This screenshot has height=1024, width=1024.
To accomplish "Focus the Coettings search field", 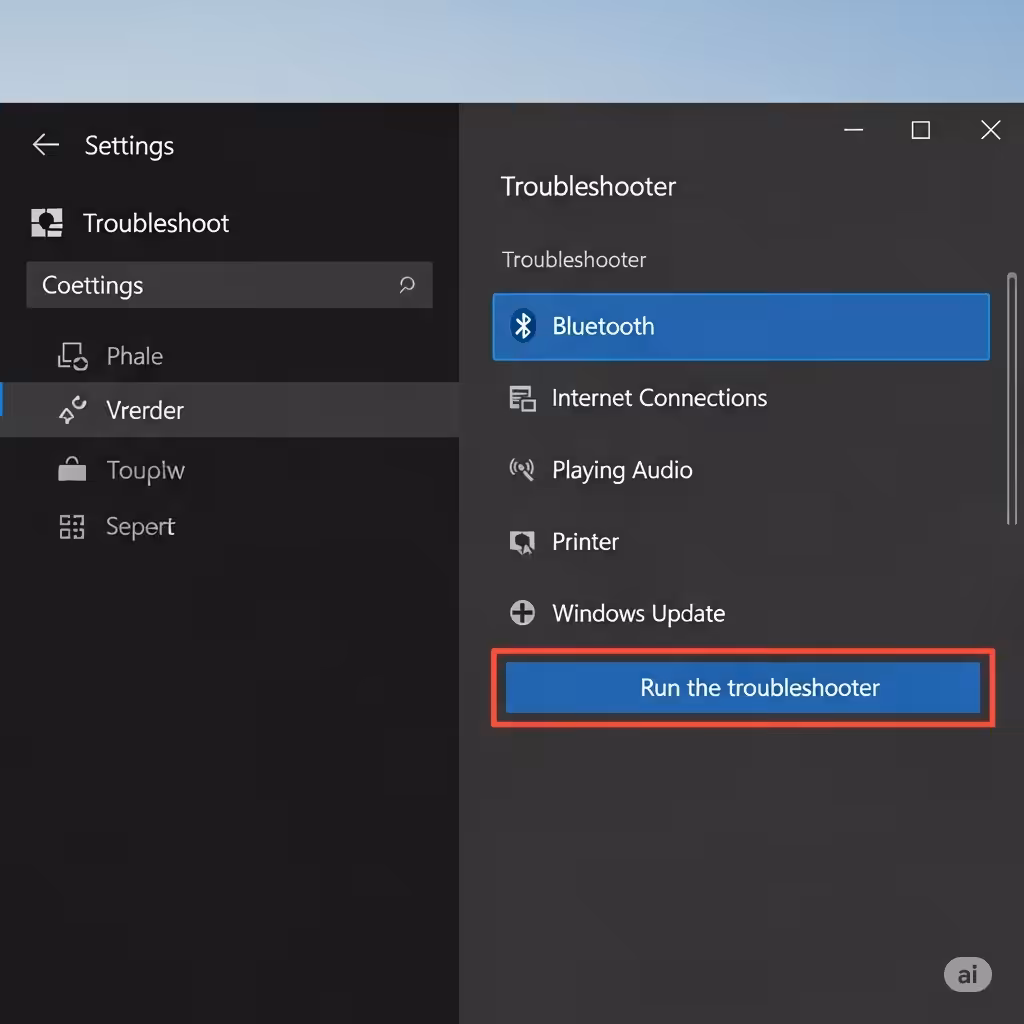I will point(229,285).
